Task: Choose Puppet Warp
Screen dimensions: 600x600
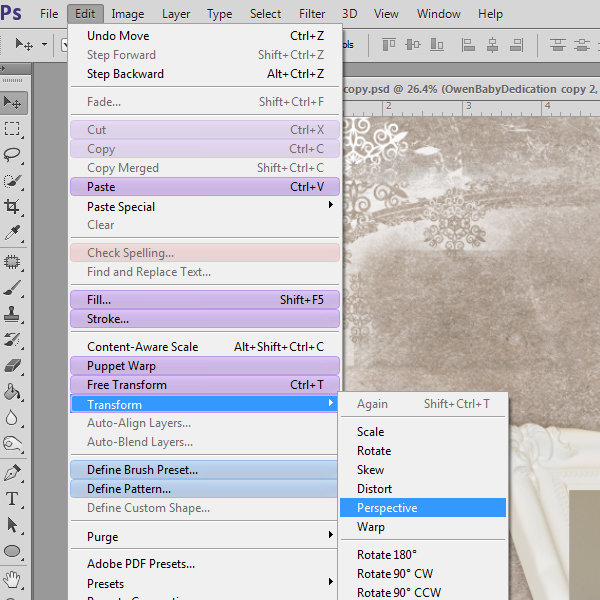Action: coord(205,366)
